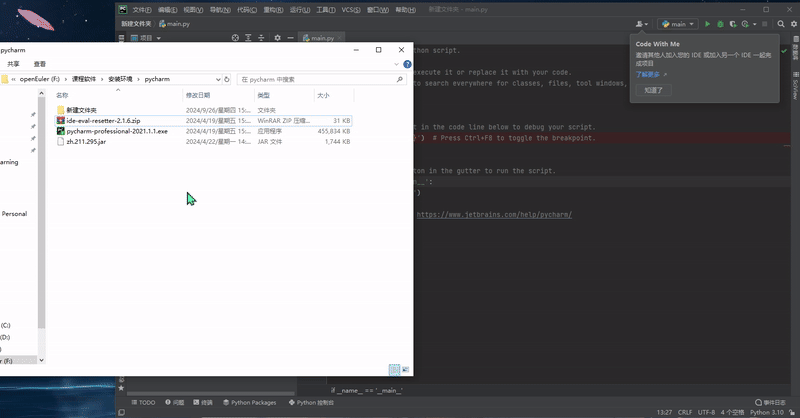Image resolution: width=800 pixels, height=418 pixels.
Task: Hide the project panel with minus icon
Action: tap(290, 38)
